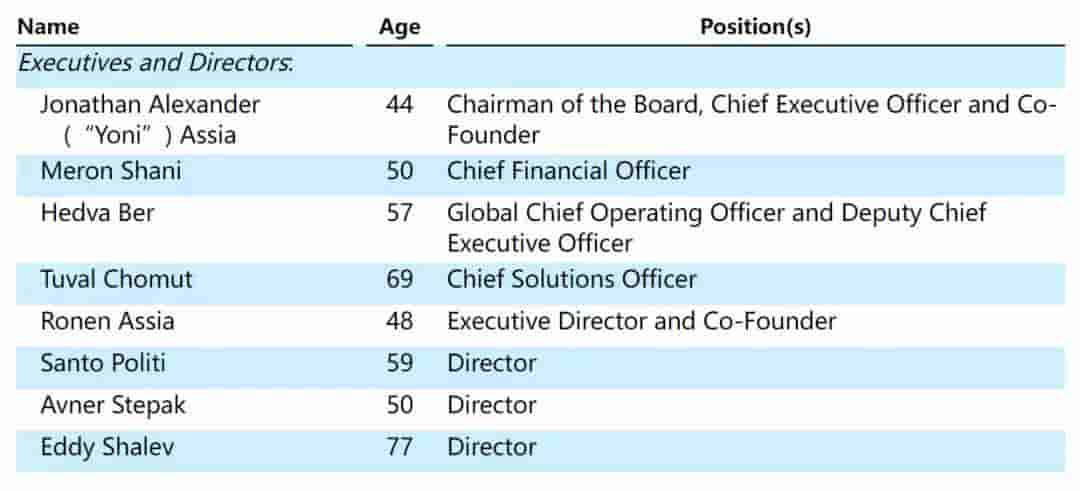Select the Chief Solutions Officer position cell
This screenshot has height=491, width=1080.
[x=571, y=279]
